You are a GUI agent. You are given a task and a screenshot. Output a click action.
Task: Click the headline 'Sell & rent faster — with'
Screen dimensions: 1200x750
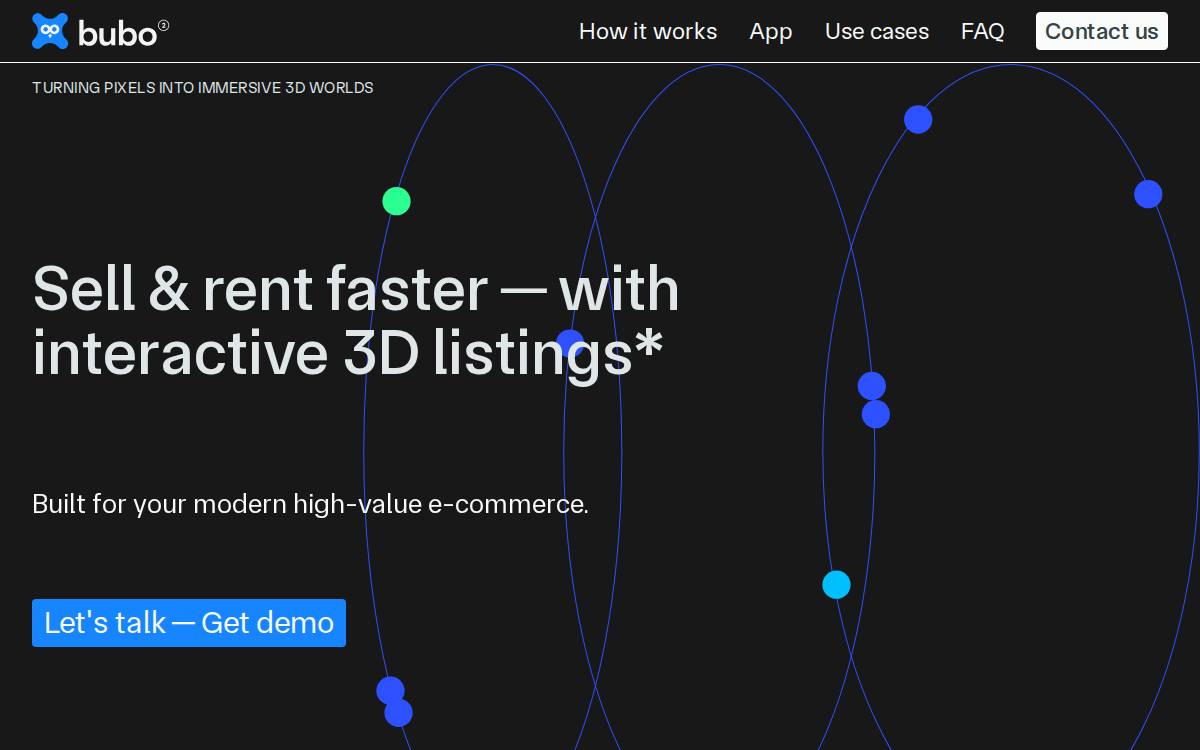[x=356, y=289]
